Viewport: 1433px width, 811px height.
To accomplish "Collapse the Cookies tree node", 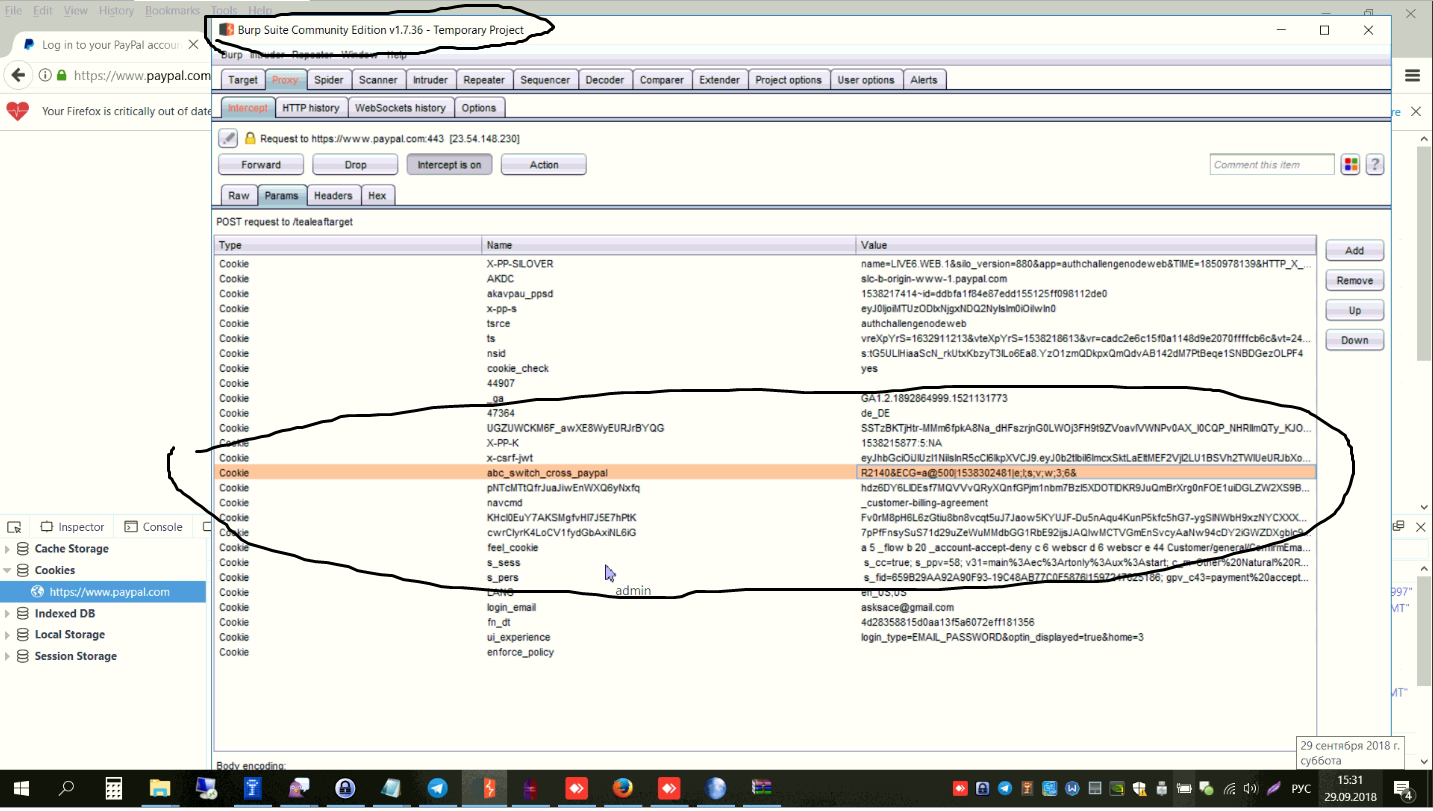I will click(x=8, y=570).
